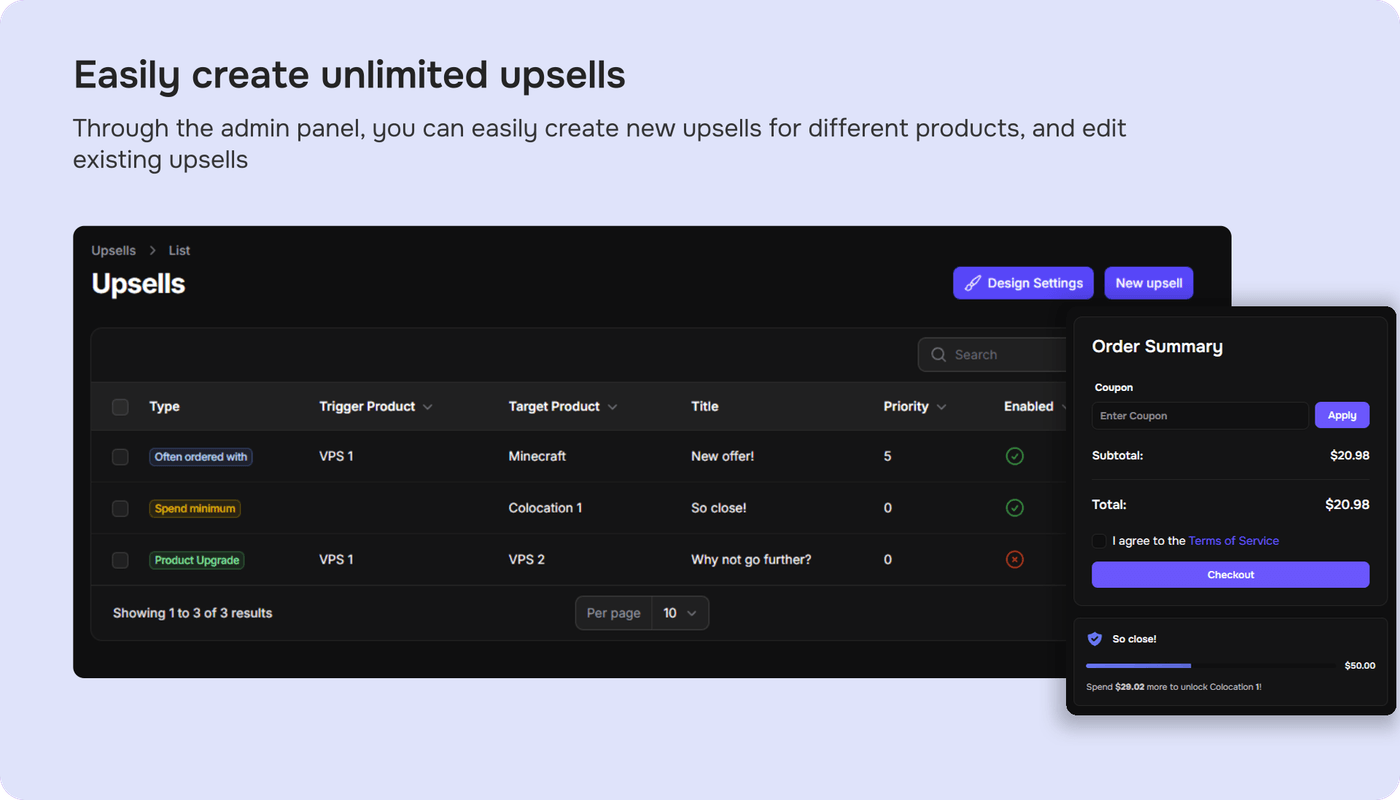
Task: Click the breadcrumb chevron after Upsells
Action: (152, 251)
